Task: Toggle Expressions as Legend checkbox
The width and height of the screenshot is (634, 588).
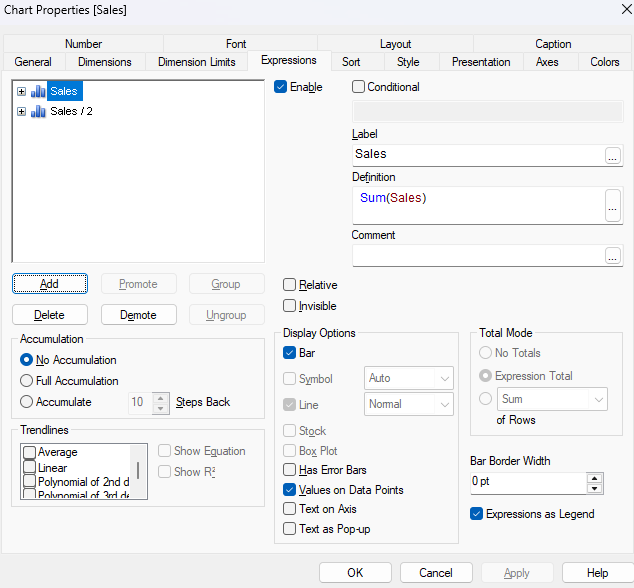Action: (x=476, y=514)
